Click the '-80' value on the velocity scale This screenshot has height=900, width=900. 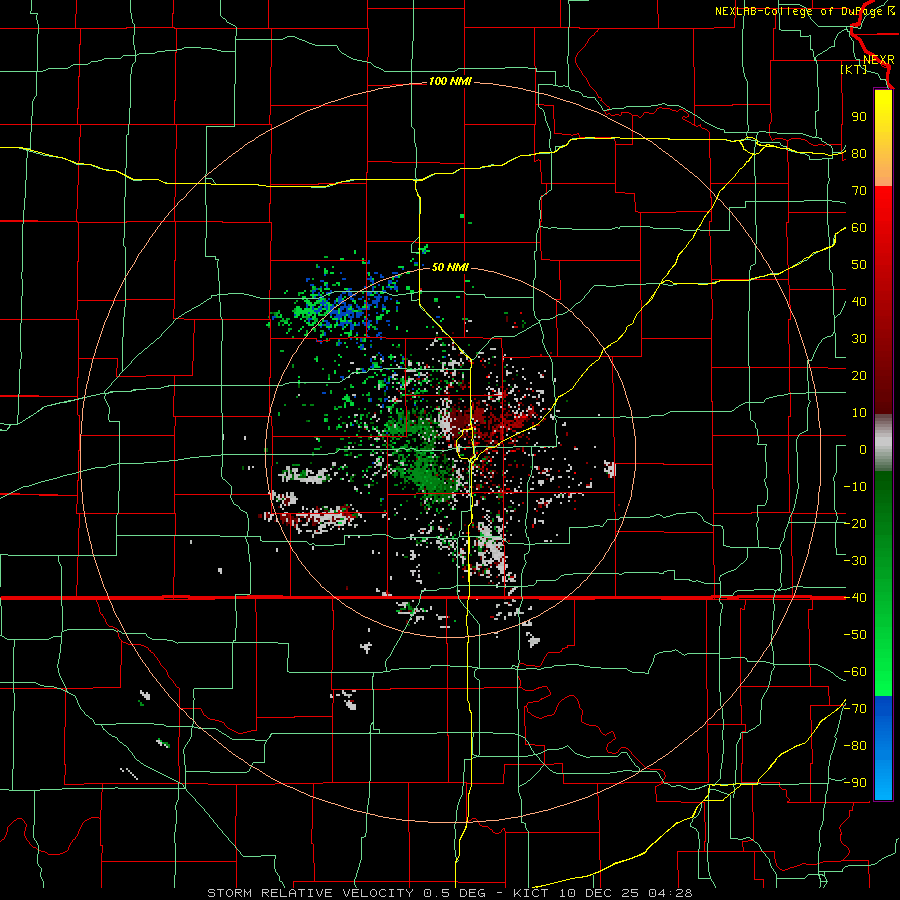point(855,746)
